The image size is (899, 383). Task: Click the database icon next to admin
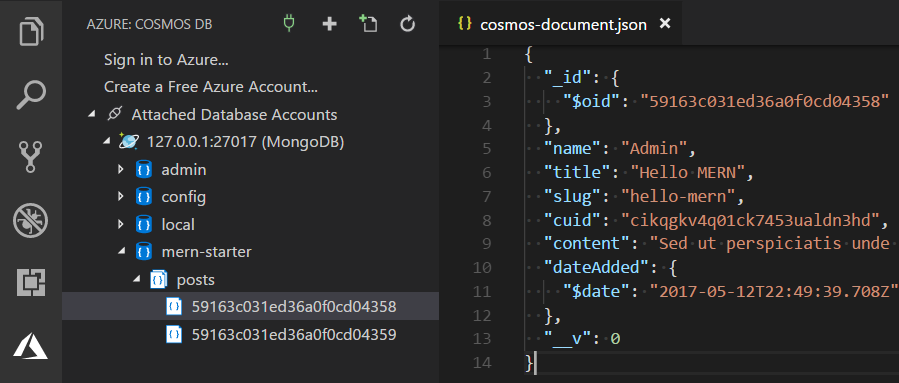click(144, 169)
